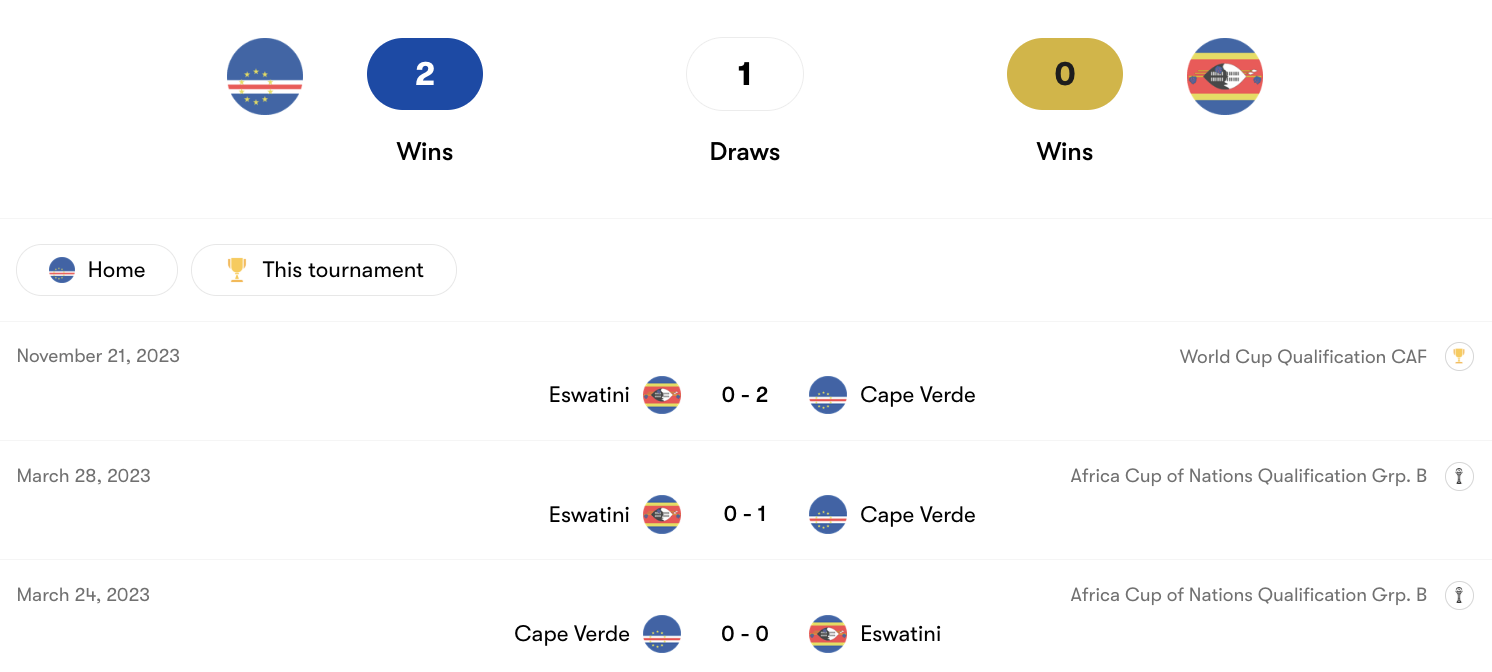
Task: Open March 28 Africa Cup Qualification link
Action: coord(1248,476)
